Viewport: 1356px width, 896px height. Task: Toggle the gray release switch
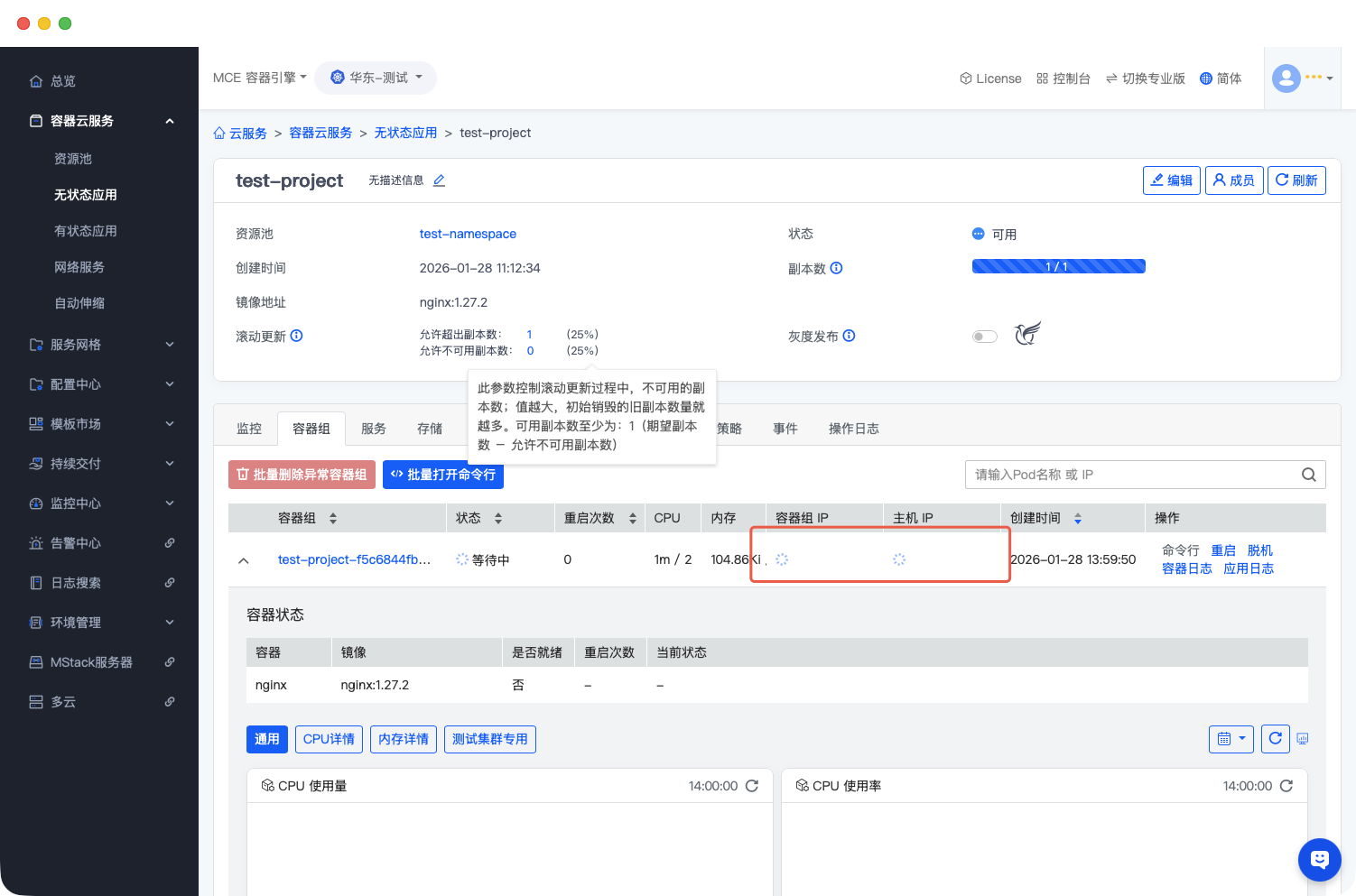984,337
